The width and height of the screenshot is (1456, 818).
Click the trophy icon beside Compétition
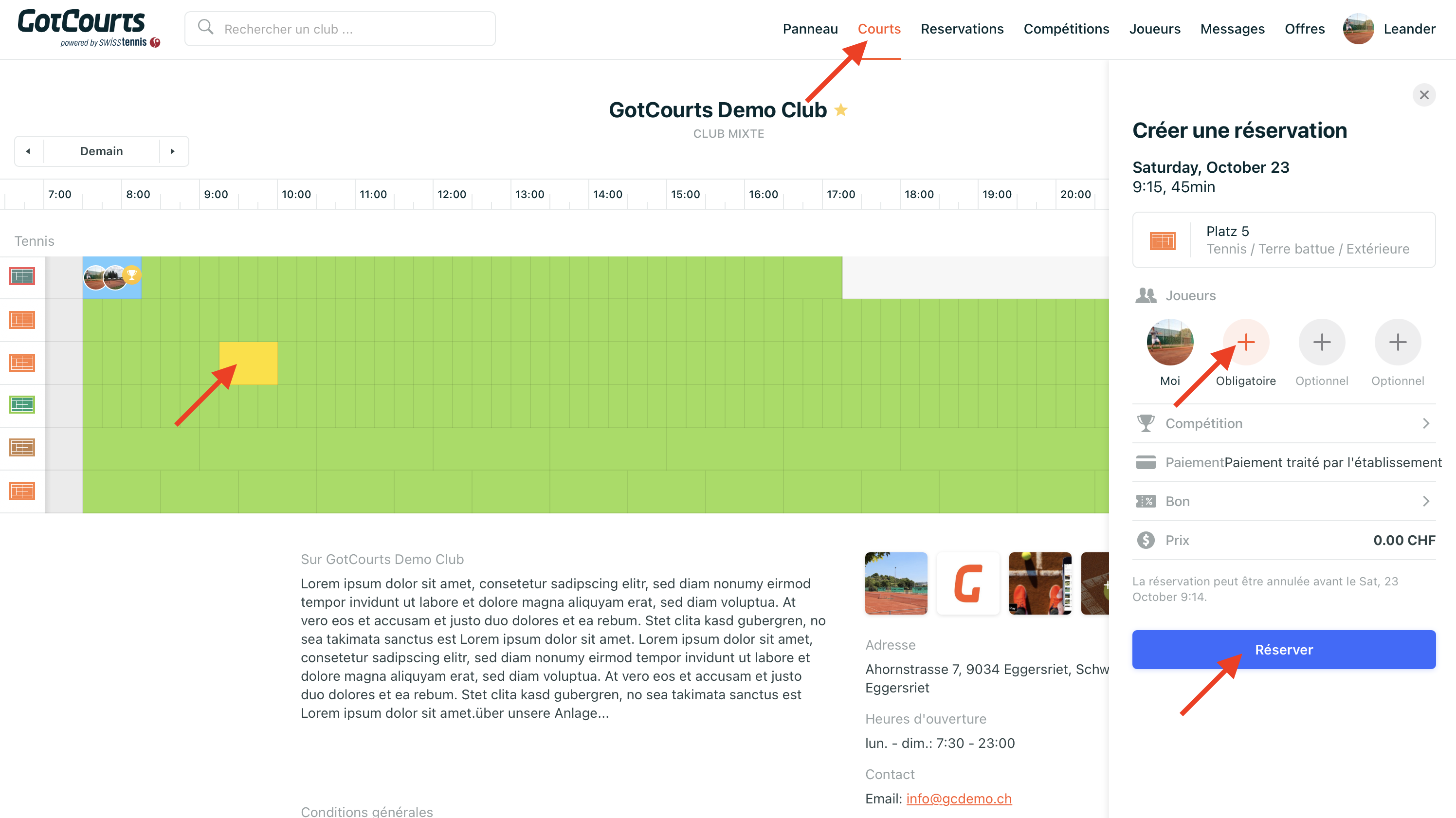click(1146, 423)
